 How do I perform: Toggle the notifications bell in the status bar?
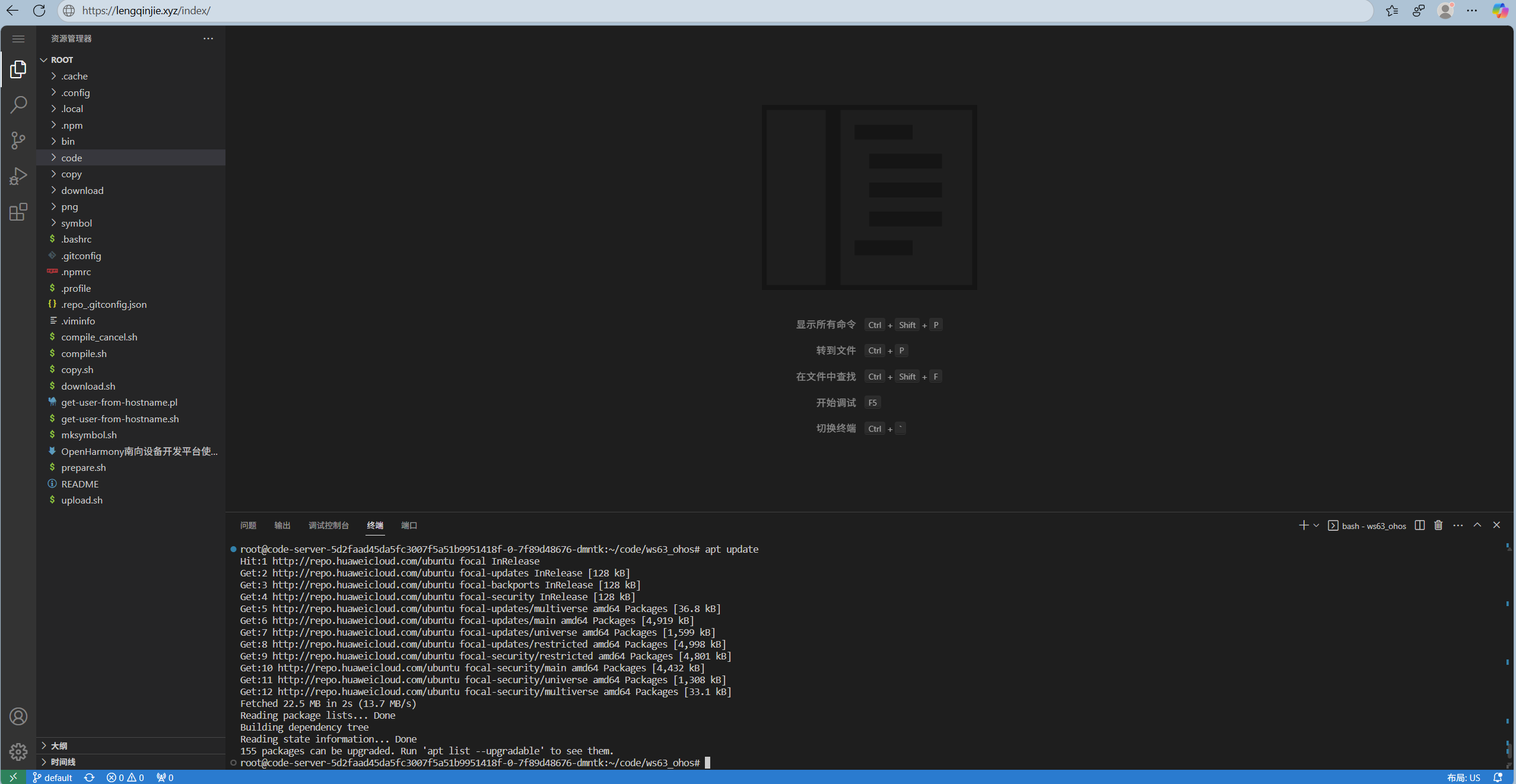click(x=1498, y=777)
